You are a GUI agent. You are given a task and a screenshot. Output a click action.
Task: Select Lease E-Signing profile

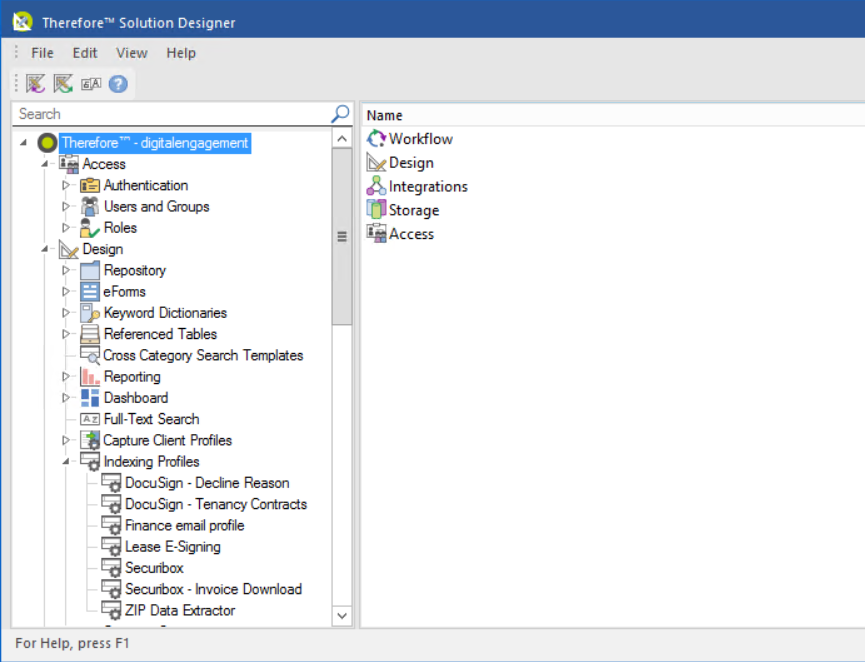click(x=173, y=547)
